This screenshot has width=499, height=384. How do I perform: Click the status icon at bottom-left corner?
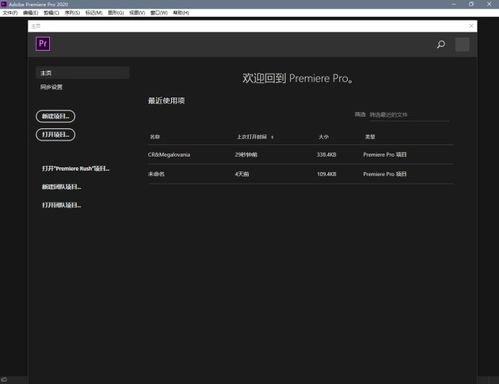4,380
